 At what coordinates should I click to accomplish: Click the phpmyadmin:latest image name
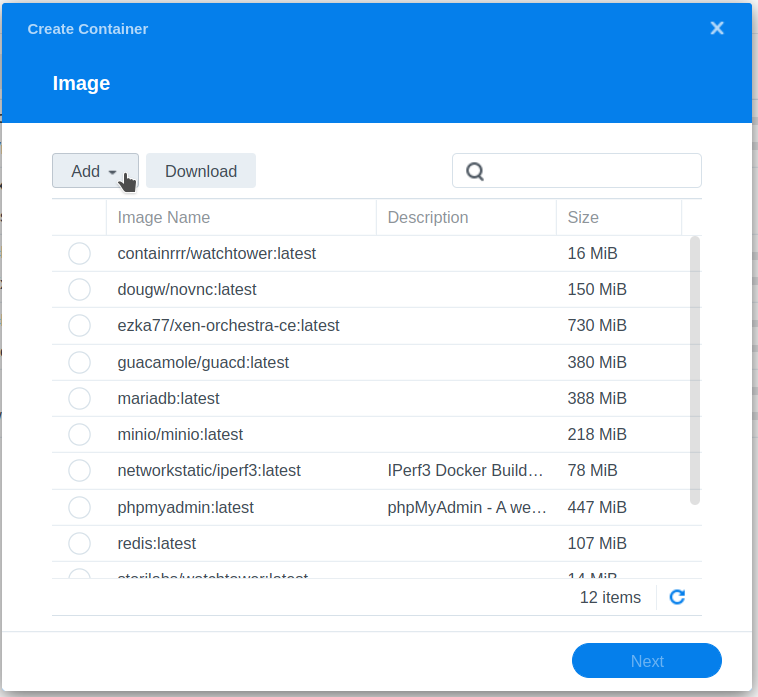click(186, 508)
